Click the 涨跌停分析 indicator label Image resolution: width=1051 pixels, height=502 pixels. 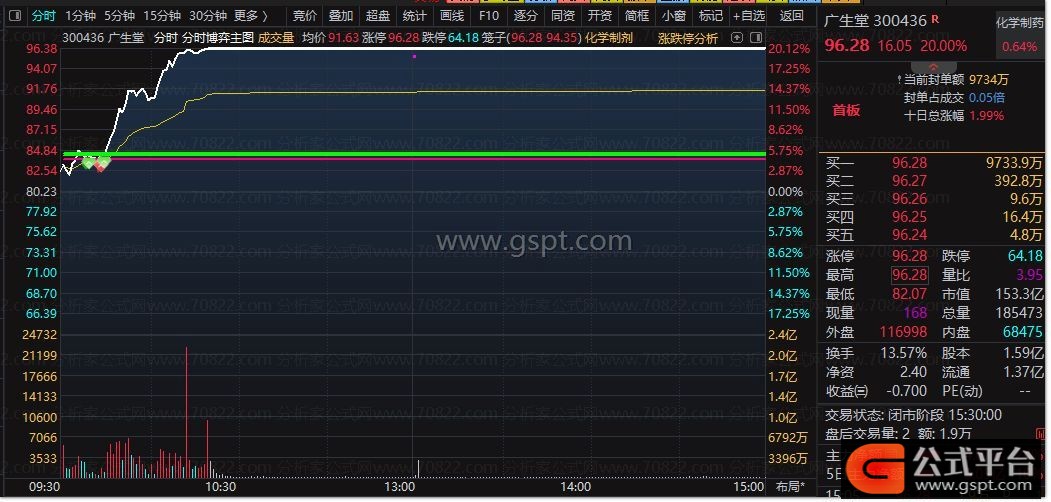coord(686,38)
